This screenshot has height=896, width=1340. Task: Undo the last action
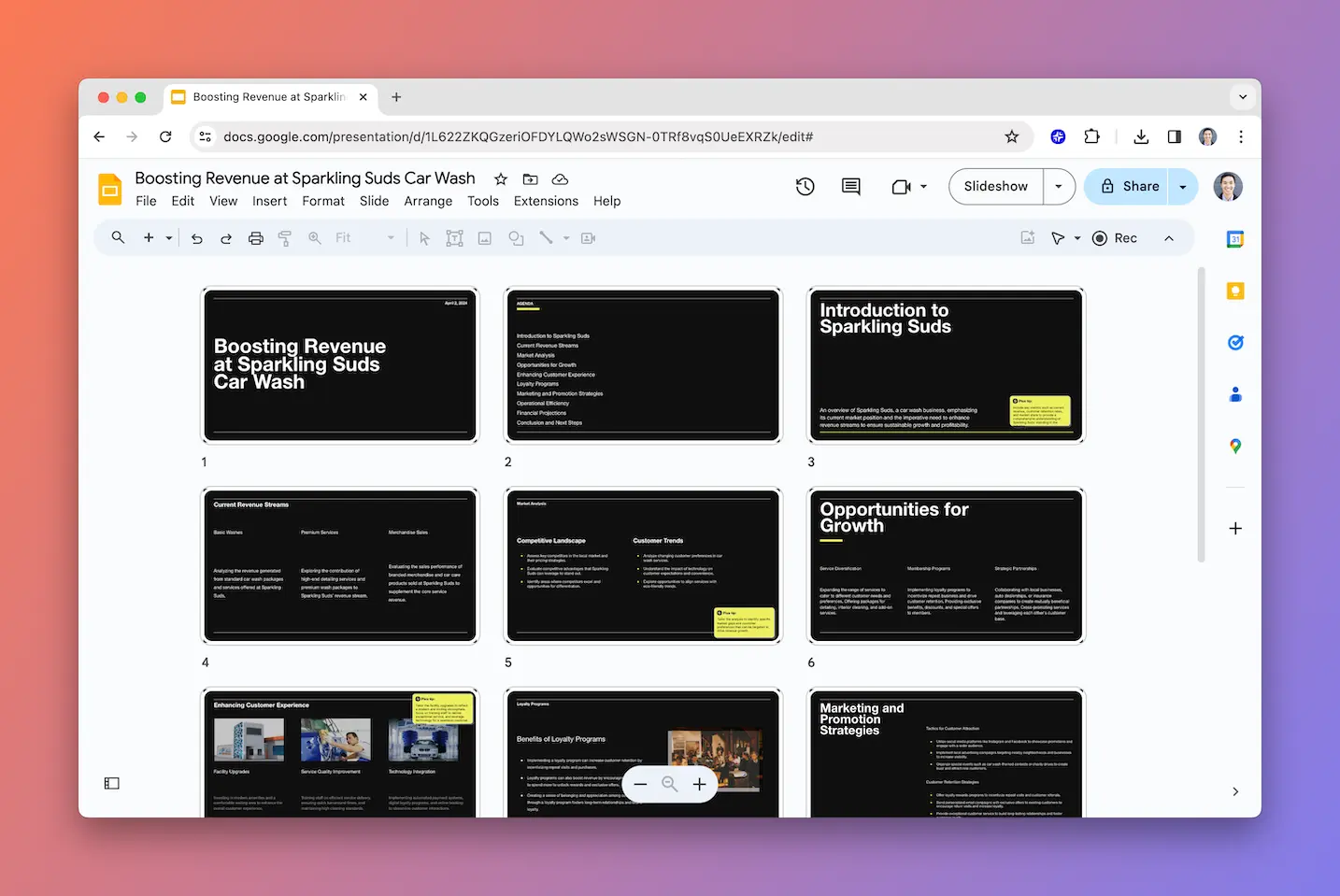[x=197, y=238]
